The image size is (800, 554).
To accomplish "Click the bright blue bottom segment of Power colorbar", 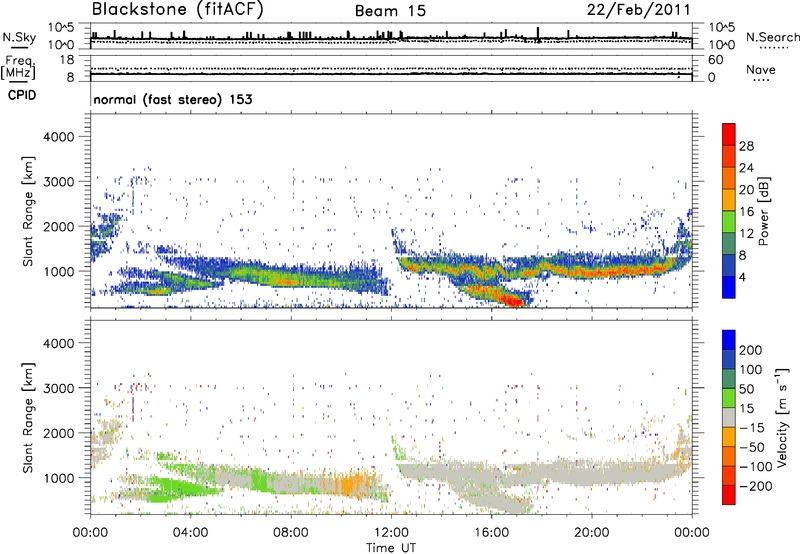I will click(x=729, y=287).
